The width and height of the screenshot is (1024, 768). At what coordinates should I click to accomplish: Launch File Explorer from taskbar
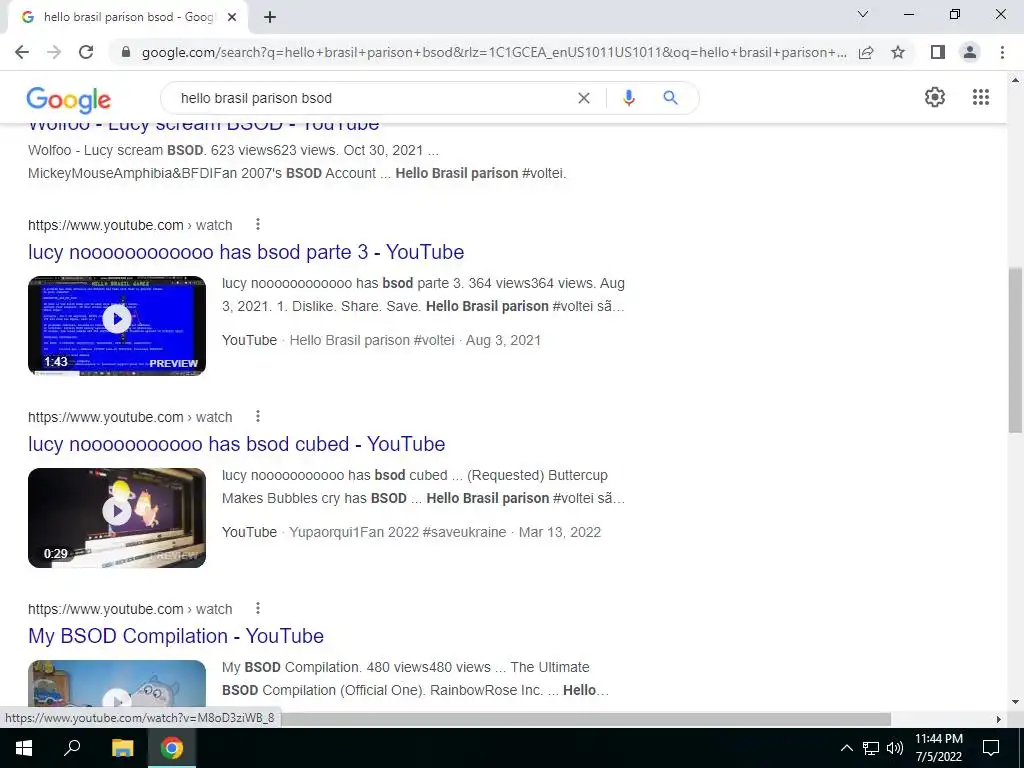click(x=122, y=748)
